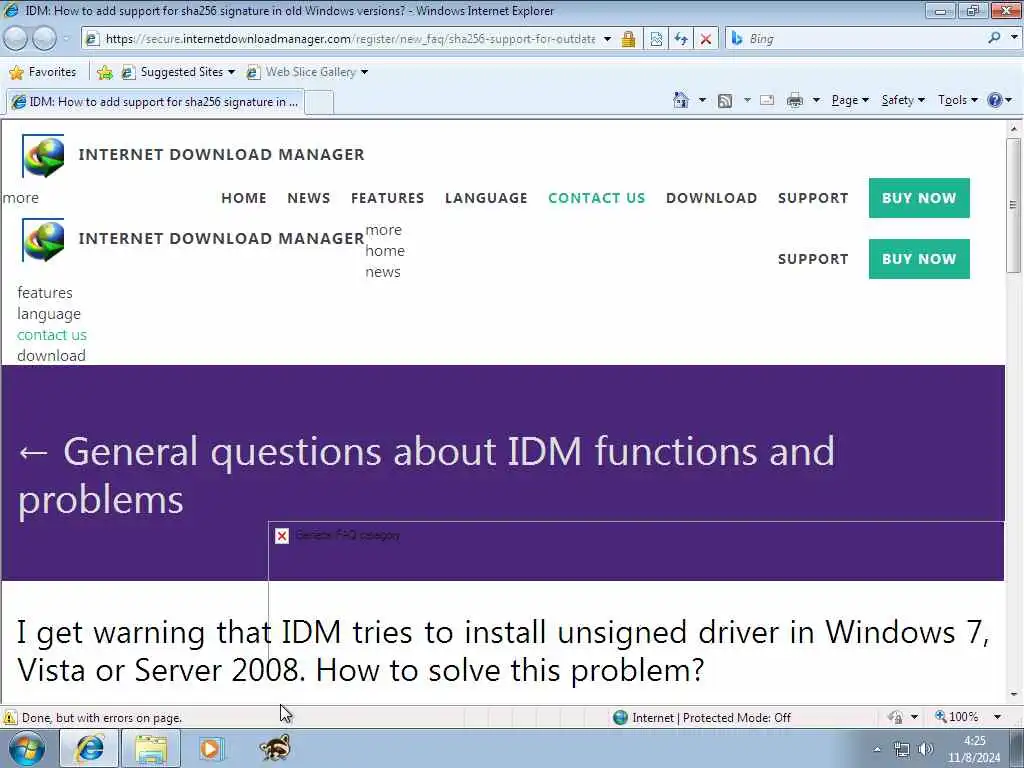Open the Tools menu

[x=957, y=100]
